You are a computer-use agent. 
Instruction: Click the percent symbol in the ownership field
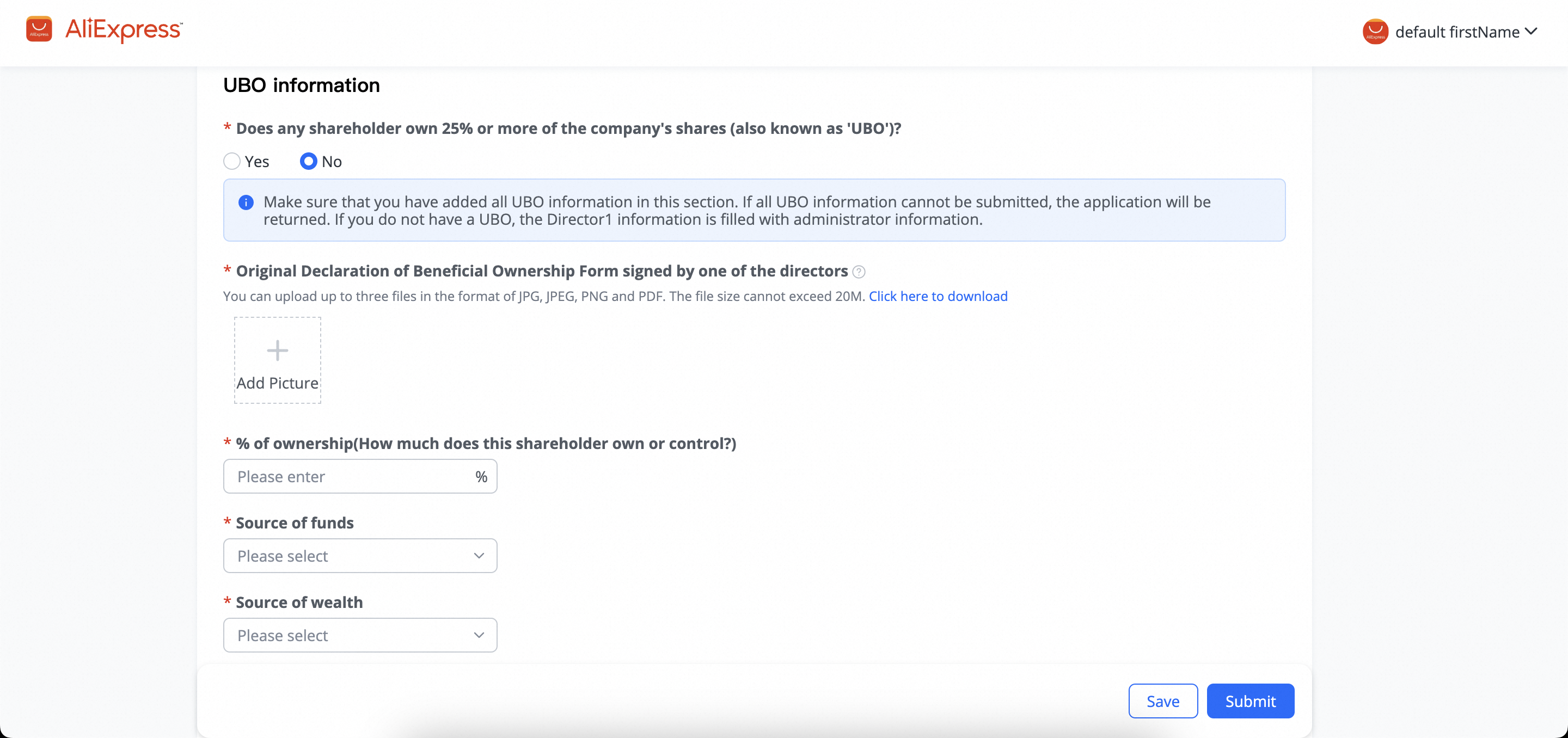tap(481, 476)
